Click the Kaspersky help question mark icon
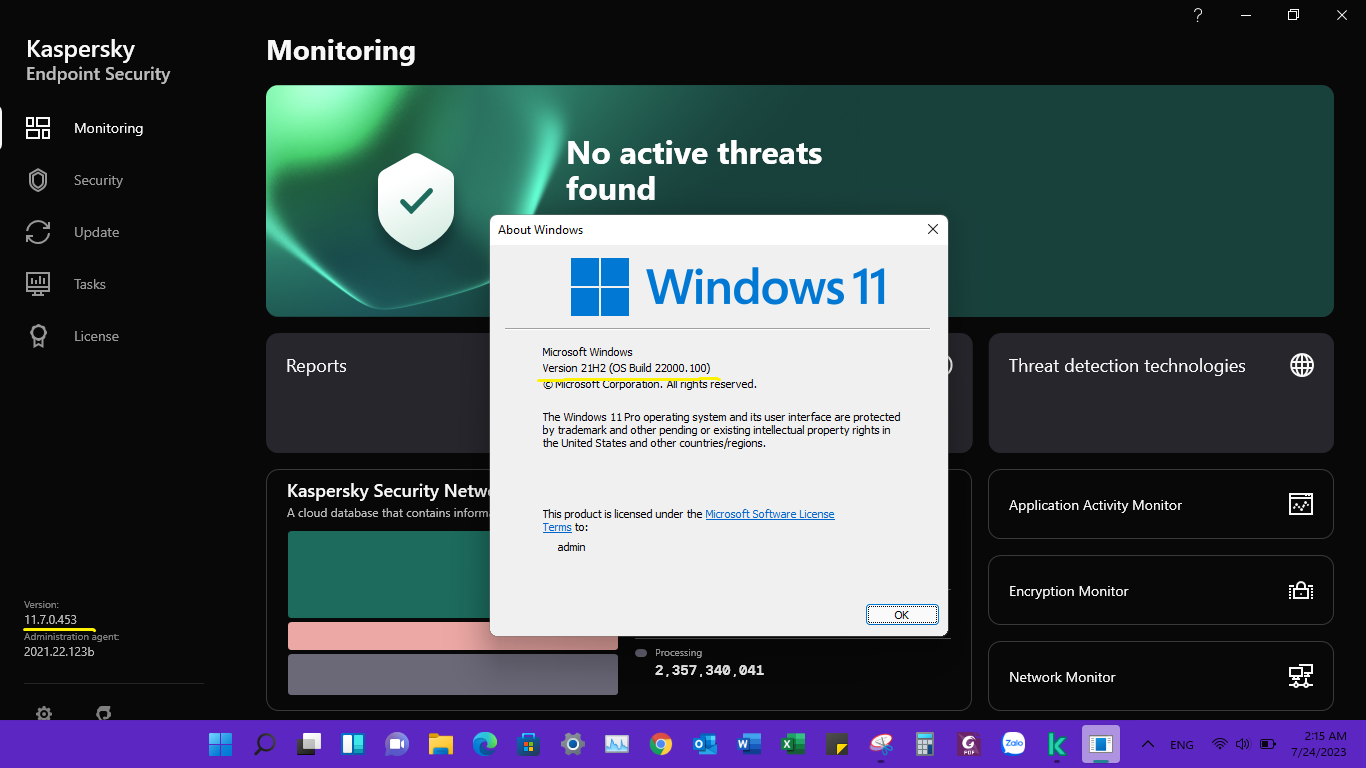The width and height of the screenshot is (1366, 768). pos(1198,15)
